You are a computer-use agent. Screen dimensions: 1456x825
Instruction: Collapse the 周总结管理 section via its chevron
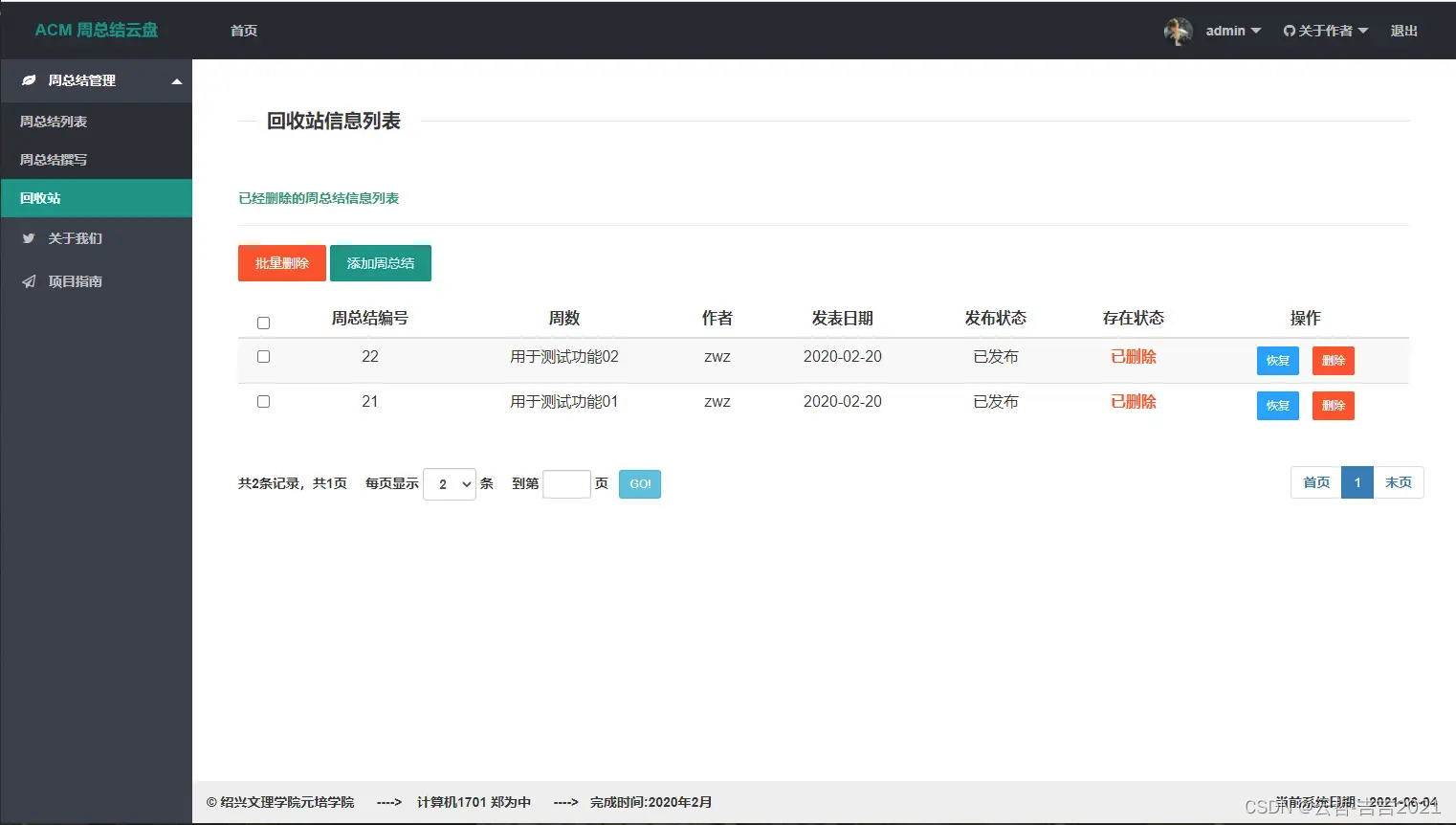(176, 81)
